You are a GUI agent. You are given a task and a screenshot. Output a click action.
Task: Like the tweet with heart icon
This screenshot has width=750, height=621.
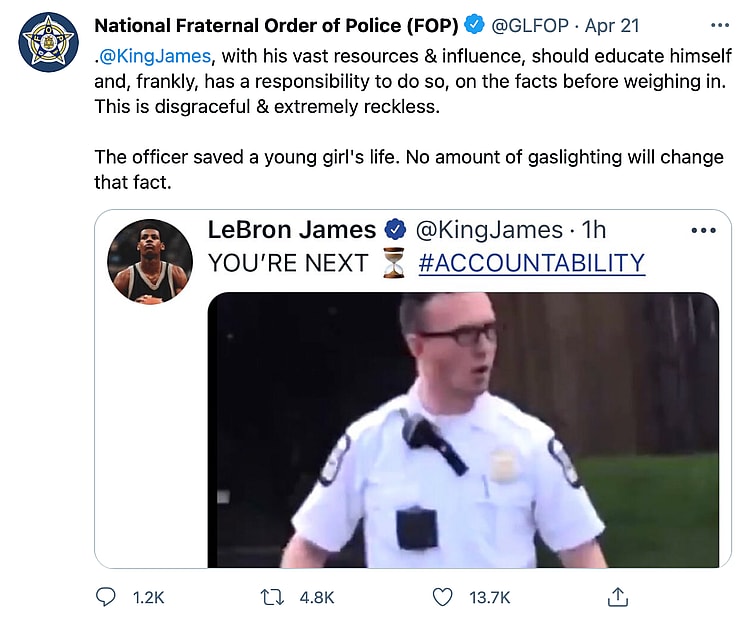(442, 597)
